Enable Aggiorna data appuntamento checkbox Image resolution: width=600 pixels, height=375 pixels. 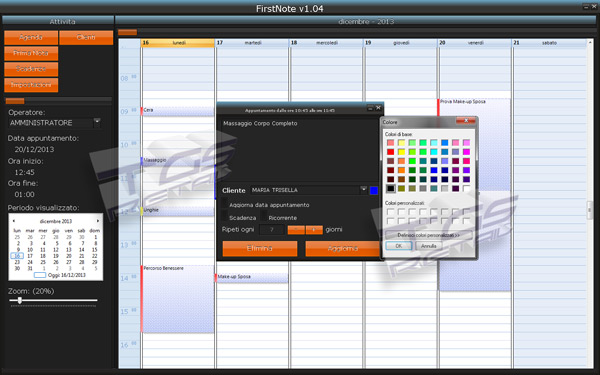225,203
